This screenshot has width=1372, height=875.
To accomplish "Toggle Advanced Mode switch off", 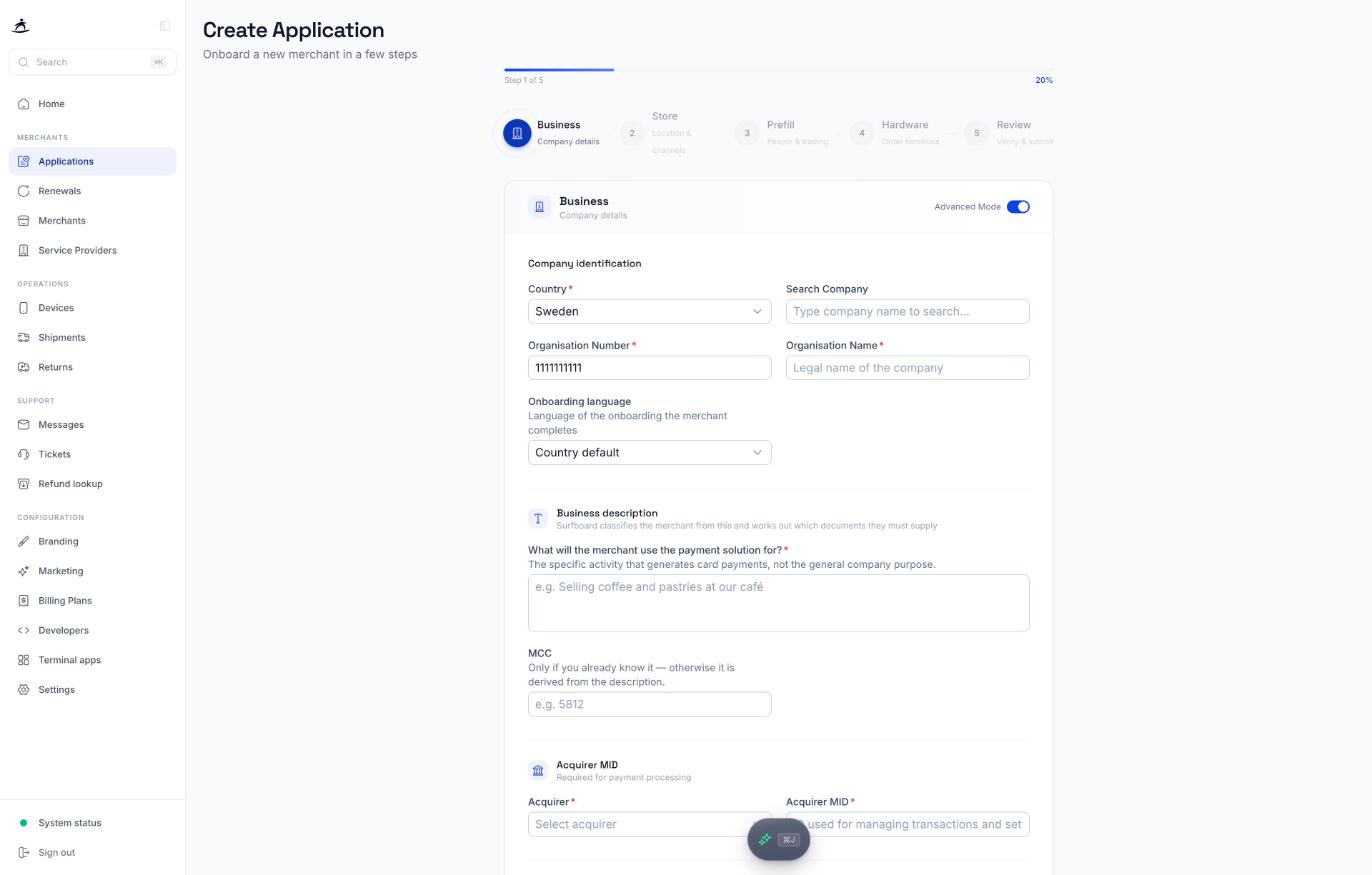I will pos(1018,207).
